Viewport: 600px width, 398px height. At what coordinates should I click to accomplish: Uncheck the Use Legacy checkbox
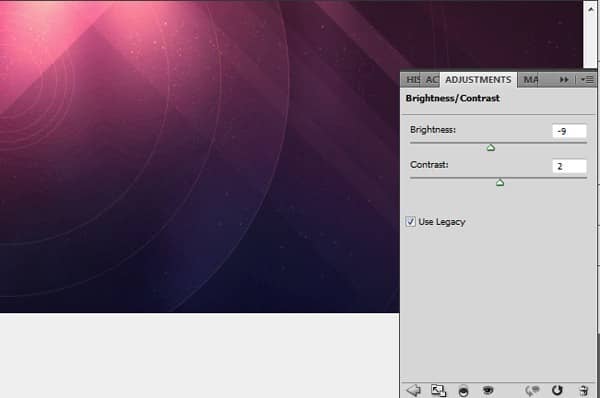tap(411, 222)
